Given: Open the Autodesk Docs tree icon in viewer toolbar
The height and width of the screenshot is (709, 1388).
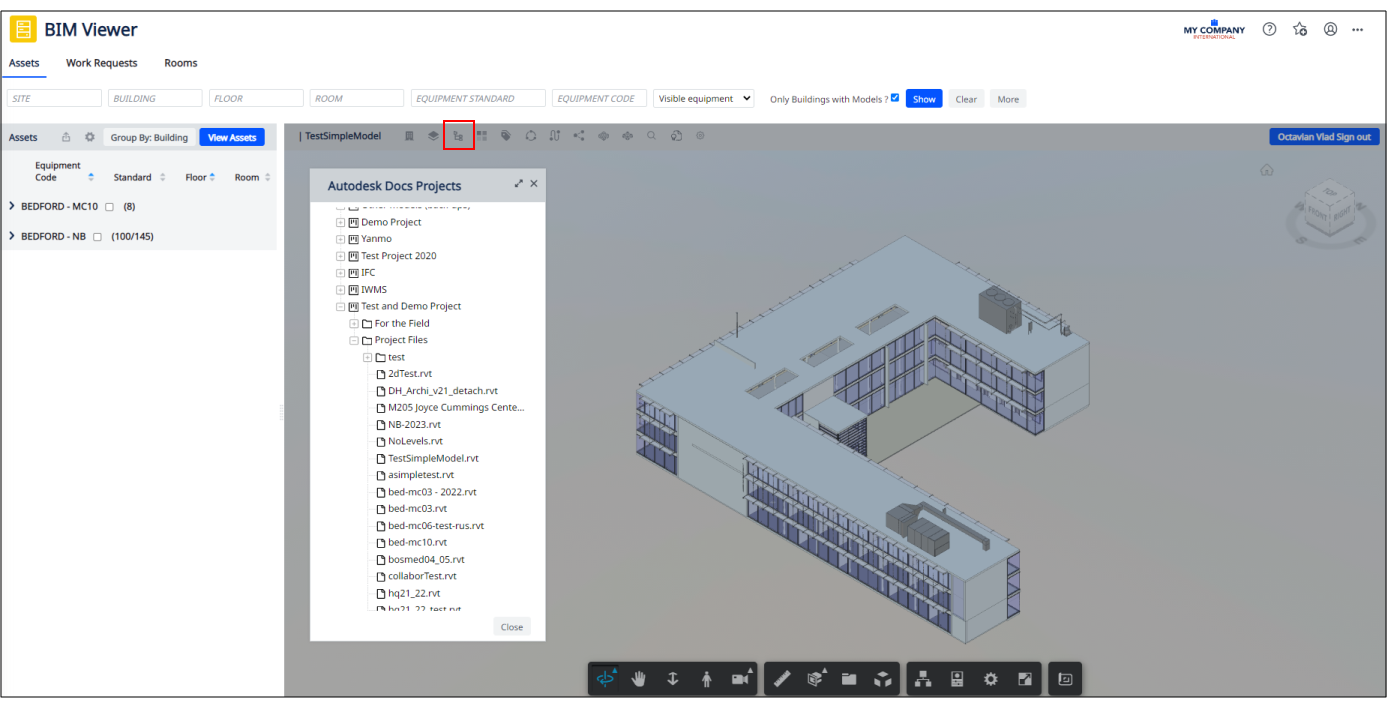Looking at the screenshot, I should coord(458,136).
